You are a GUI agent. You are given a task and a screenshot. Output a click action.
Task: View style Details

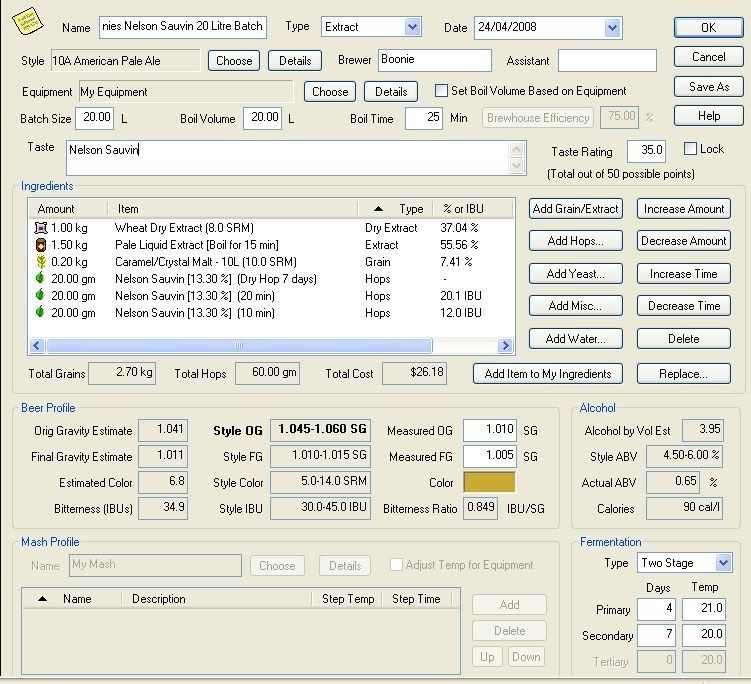[295, 61]
